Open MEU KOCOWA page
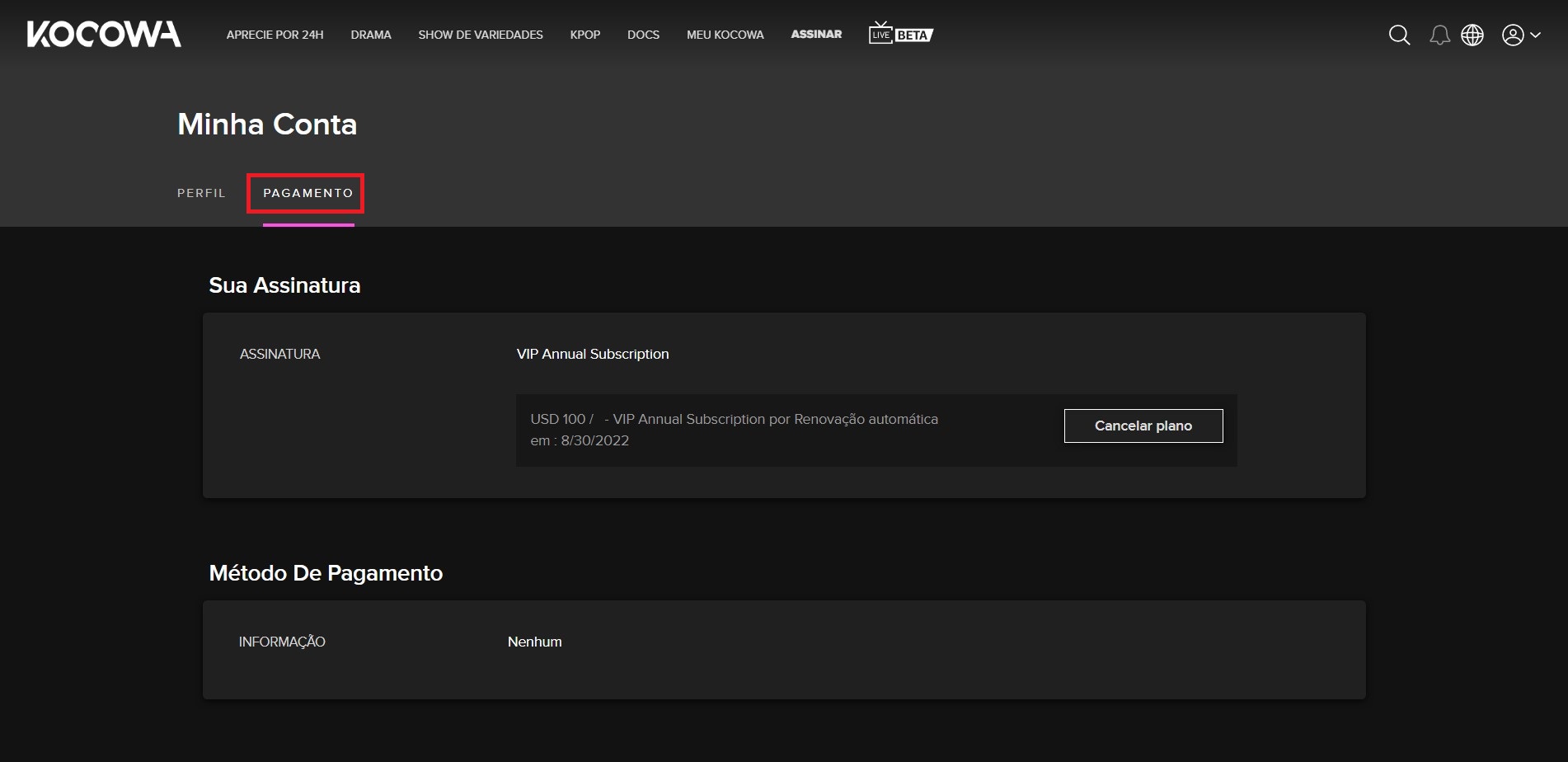 (x=725, y=35)
